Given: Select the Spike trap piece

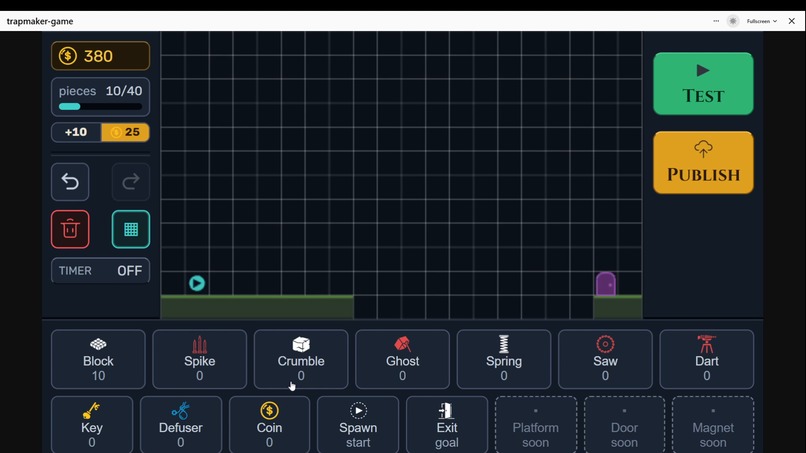Looking at the screenshot, I should tap(199, 359).
